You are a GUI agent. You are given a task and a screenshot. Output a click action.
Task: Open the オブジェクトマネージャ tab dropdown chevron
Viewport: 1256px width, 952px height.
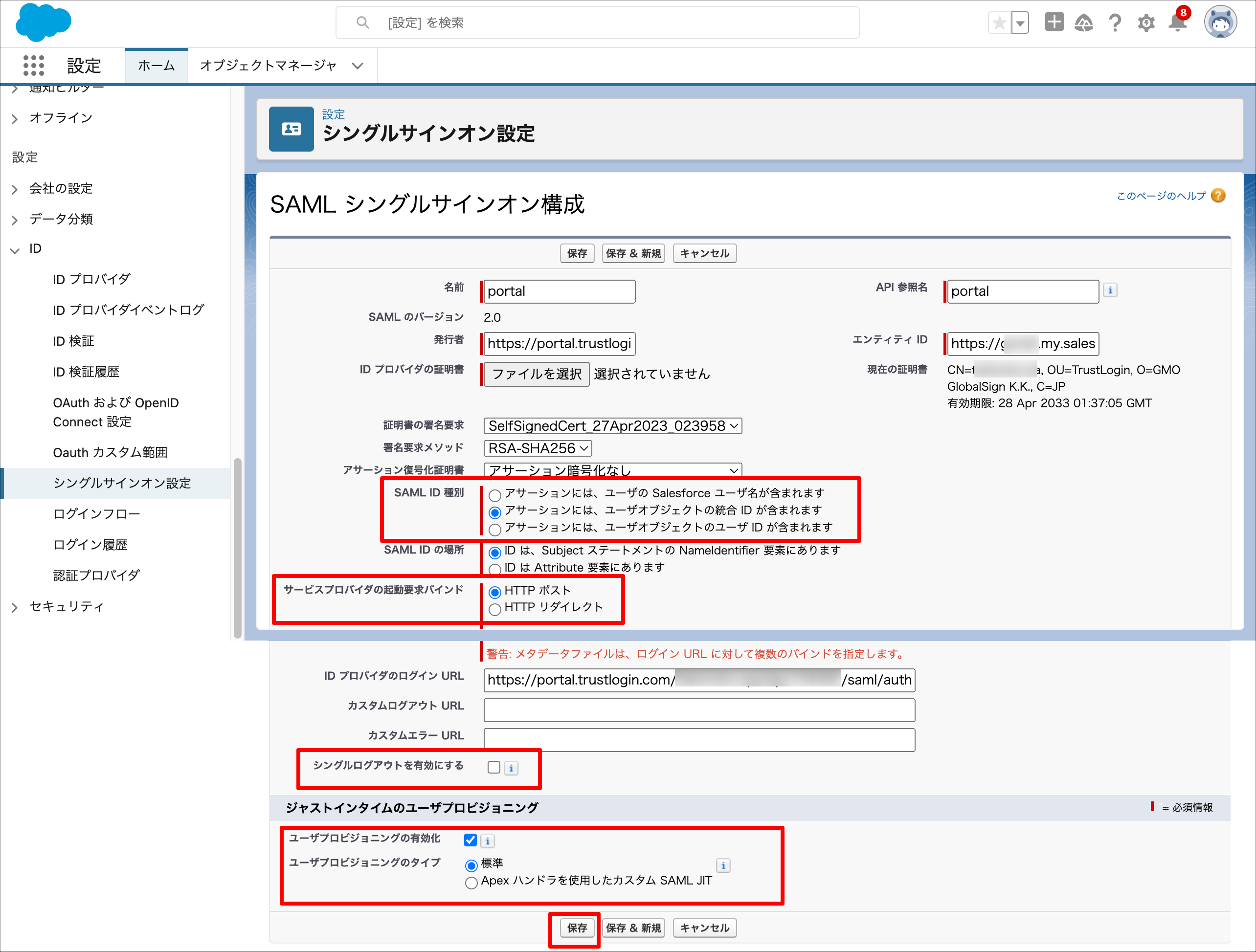click(357, 66)
